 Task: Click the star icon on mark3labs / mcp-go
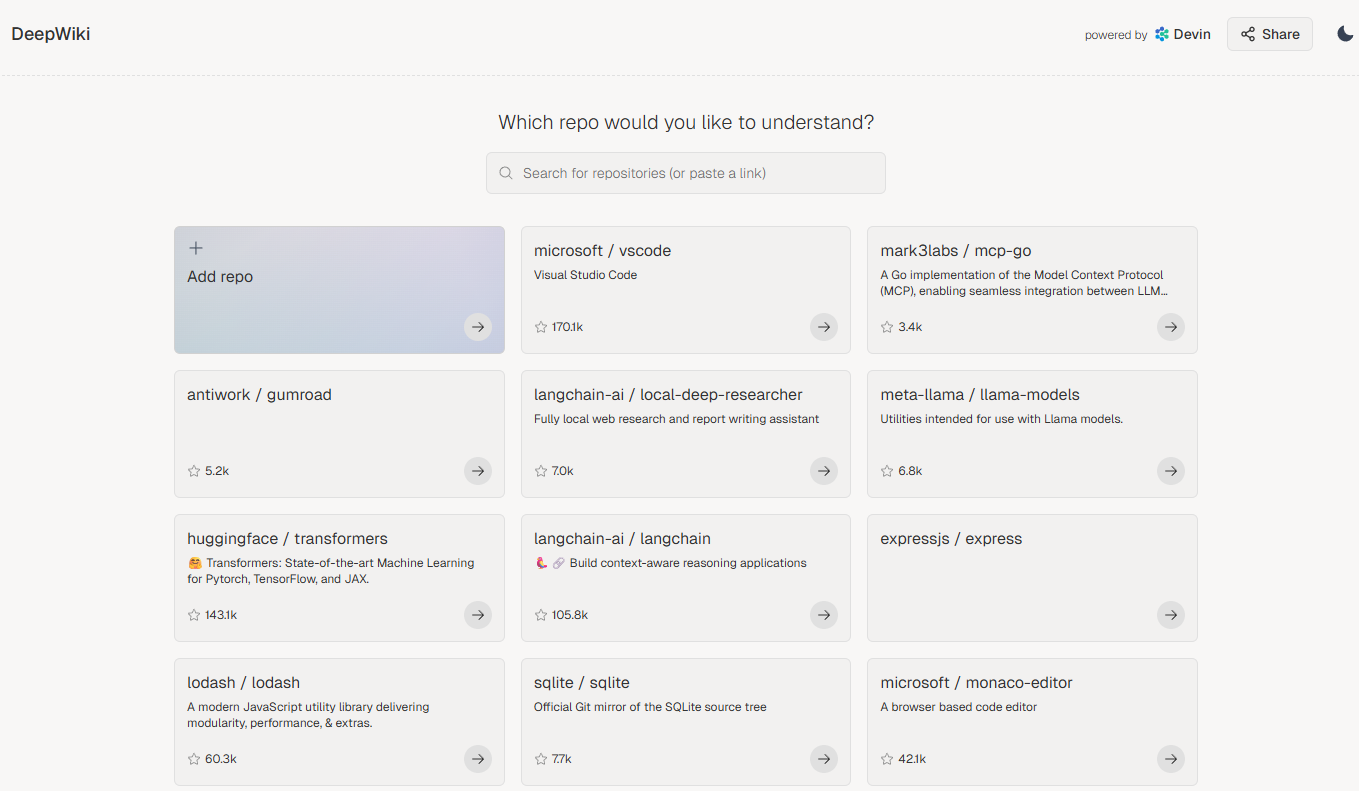[x=887, y=327]
